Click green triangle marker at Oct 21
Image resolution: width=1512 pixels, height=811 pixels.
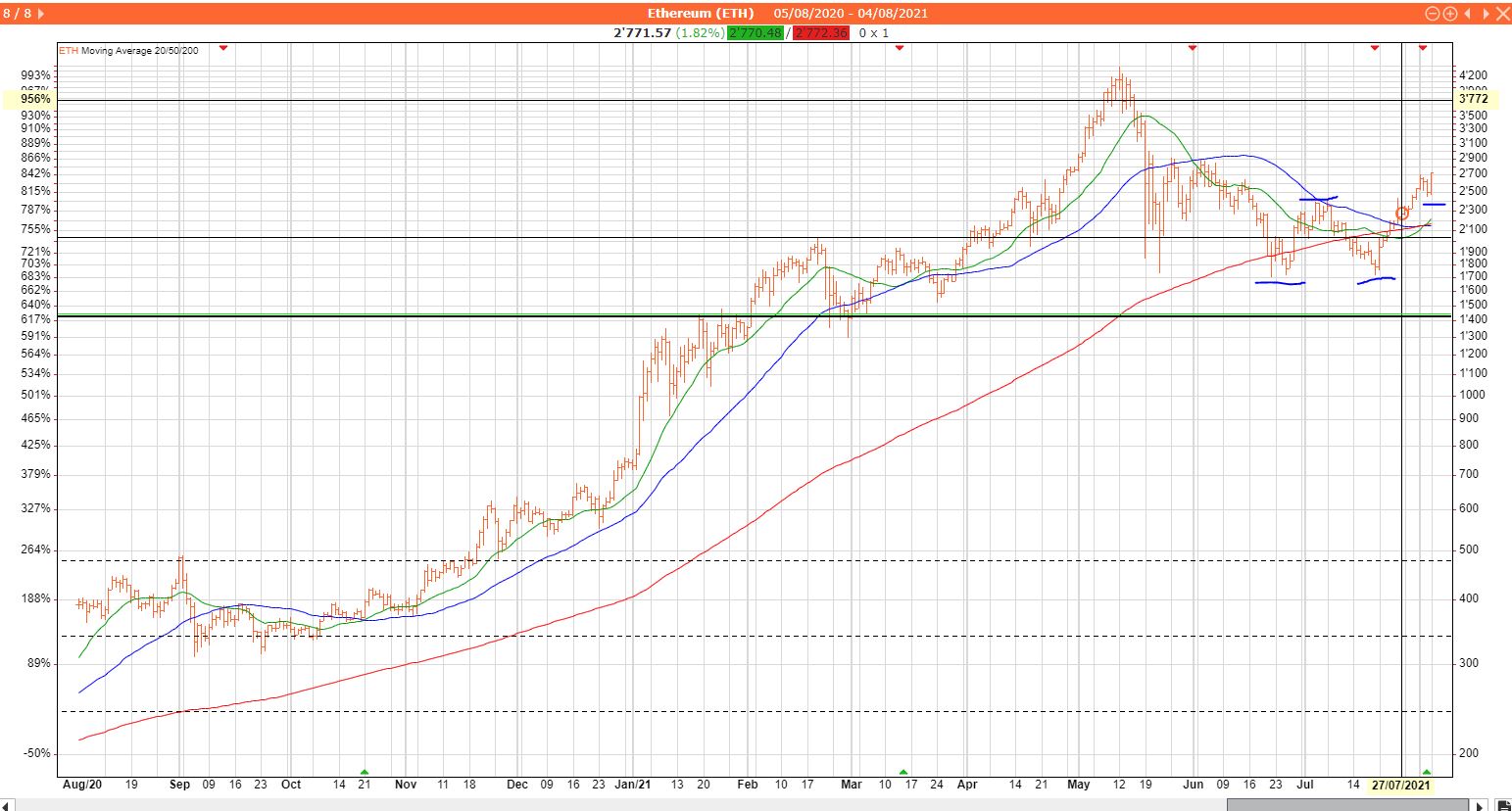365,773
